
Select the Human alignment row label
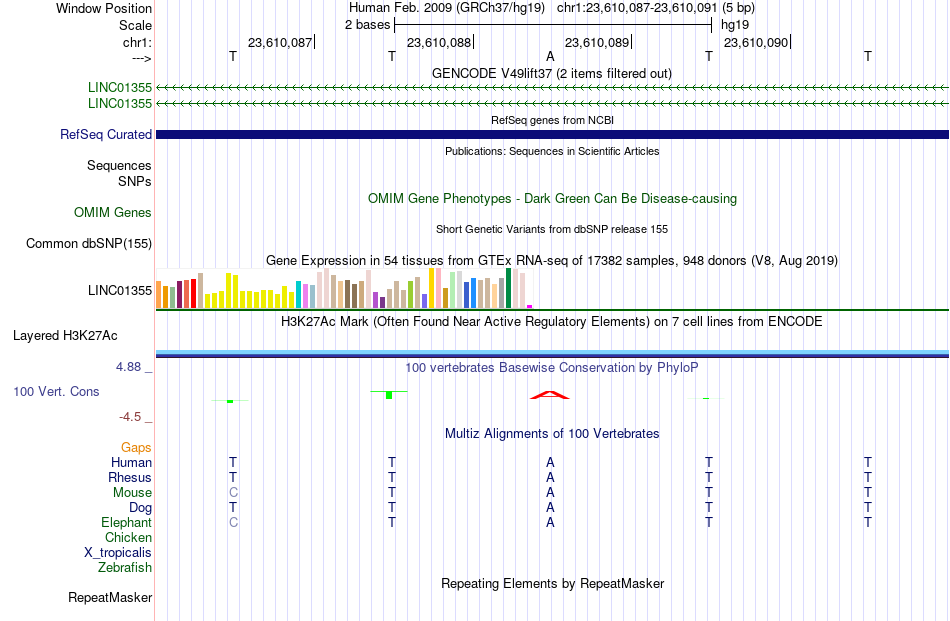[x=131, y=462]
